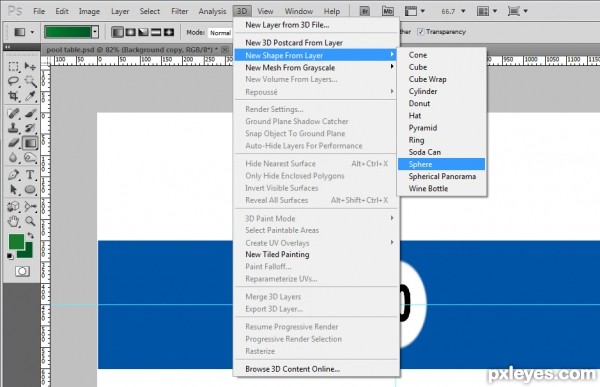Open the Window menu
This screenshot has width=600, height=387.
click(299, 11)
